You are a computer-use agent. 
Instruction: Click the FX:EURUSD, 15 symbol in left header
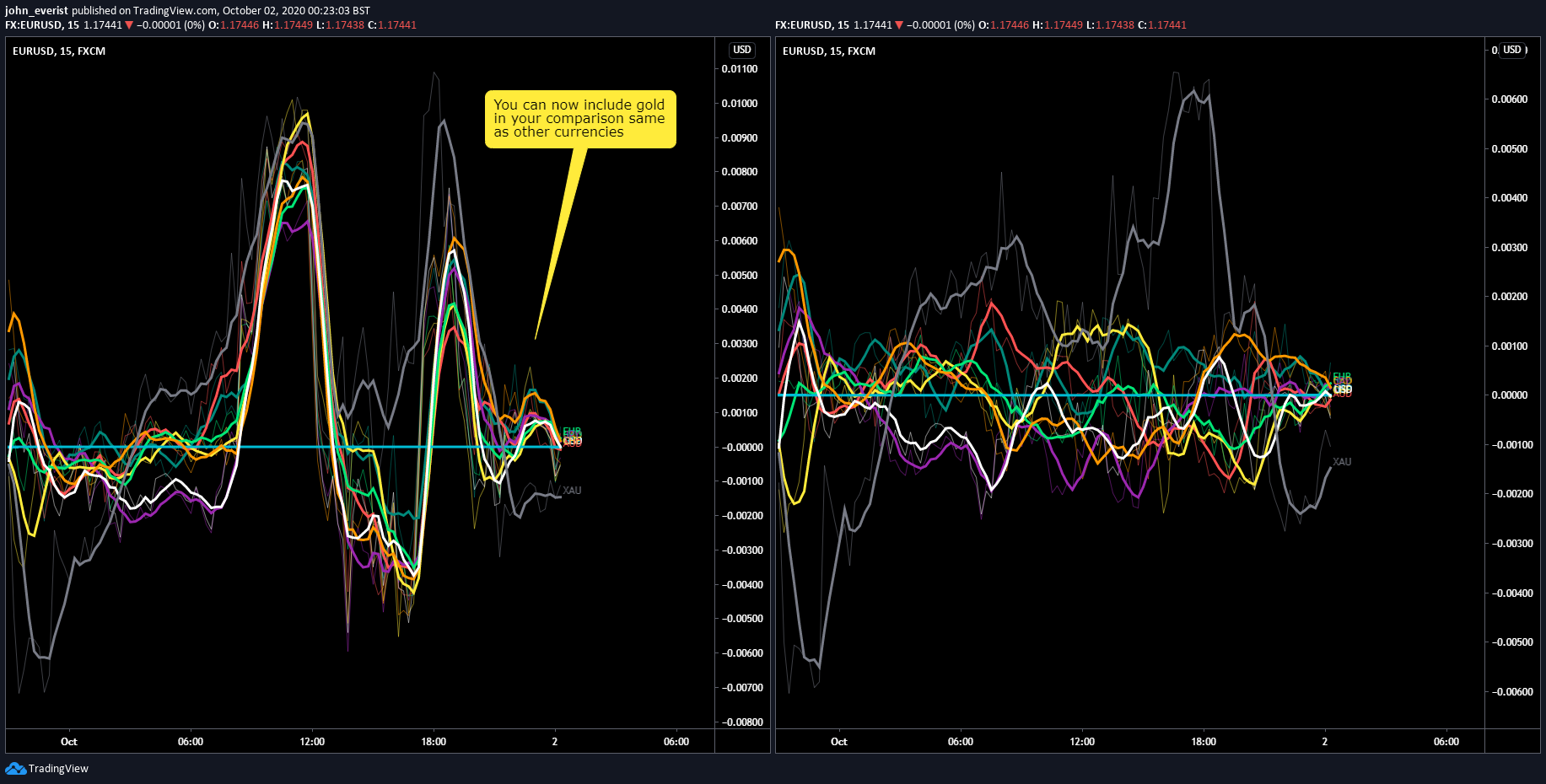[42, 25]
